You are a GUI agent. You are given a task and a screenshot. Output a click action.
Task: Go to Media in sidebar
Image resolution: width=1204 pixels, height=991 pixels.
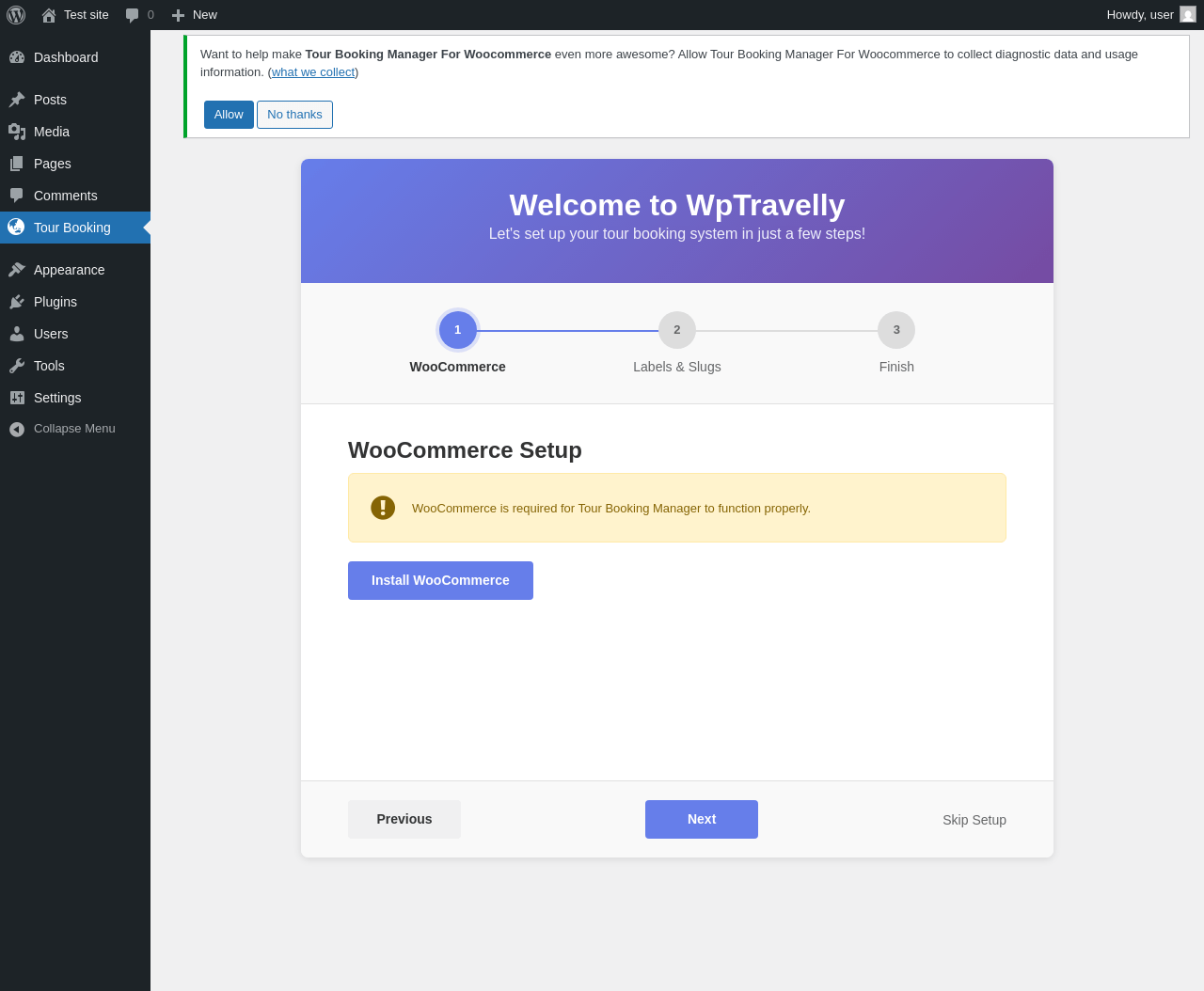[x=75, y=132]
